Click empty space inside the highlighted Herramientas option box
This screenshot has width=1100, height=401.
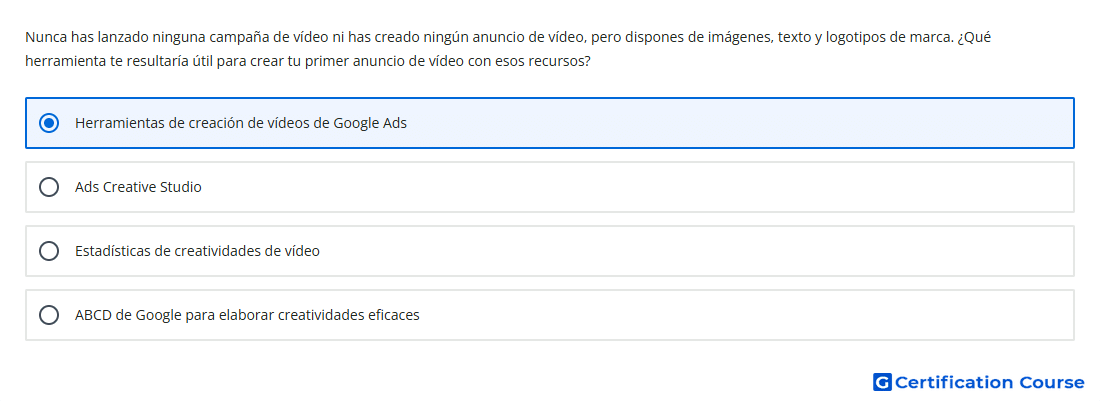[750, 123]
